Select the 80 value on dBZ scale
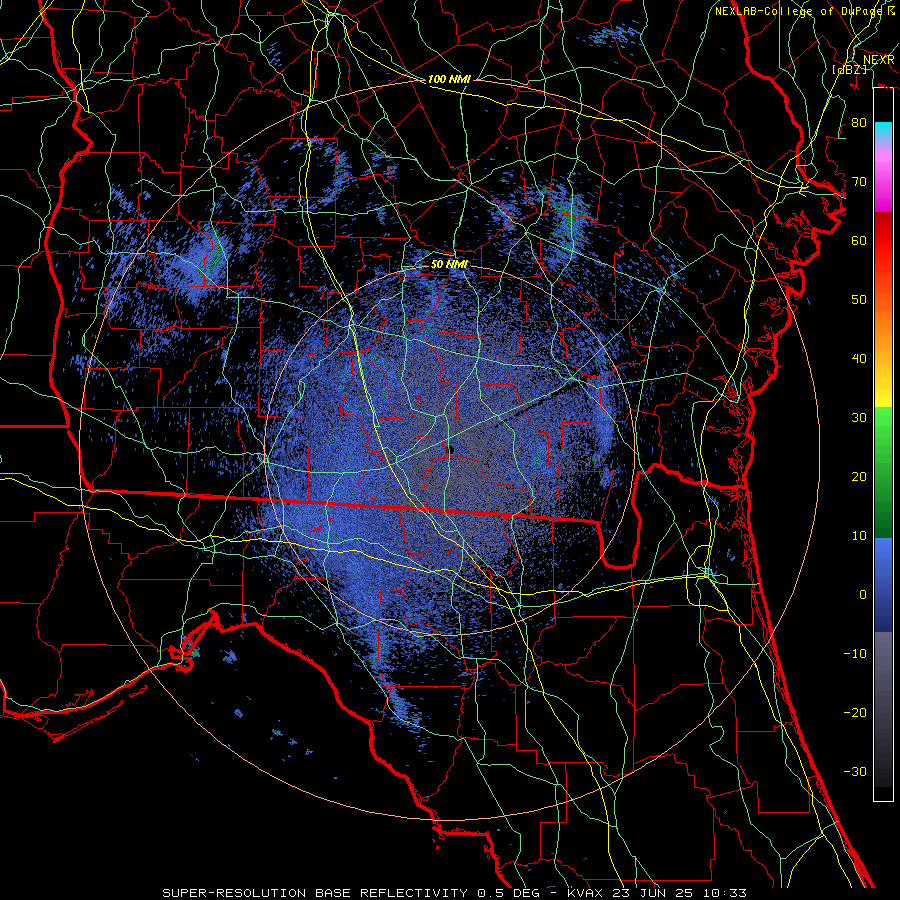Viewport: 900px width, 900px height. point(859,123)
